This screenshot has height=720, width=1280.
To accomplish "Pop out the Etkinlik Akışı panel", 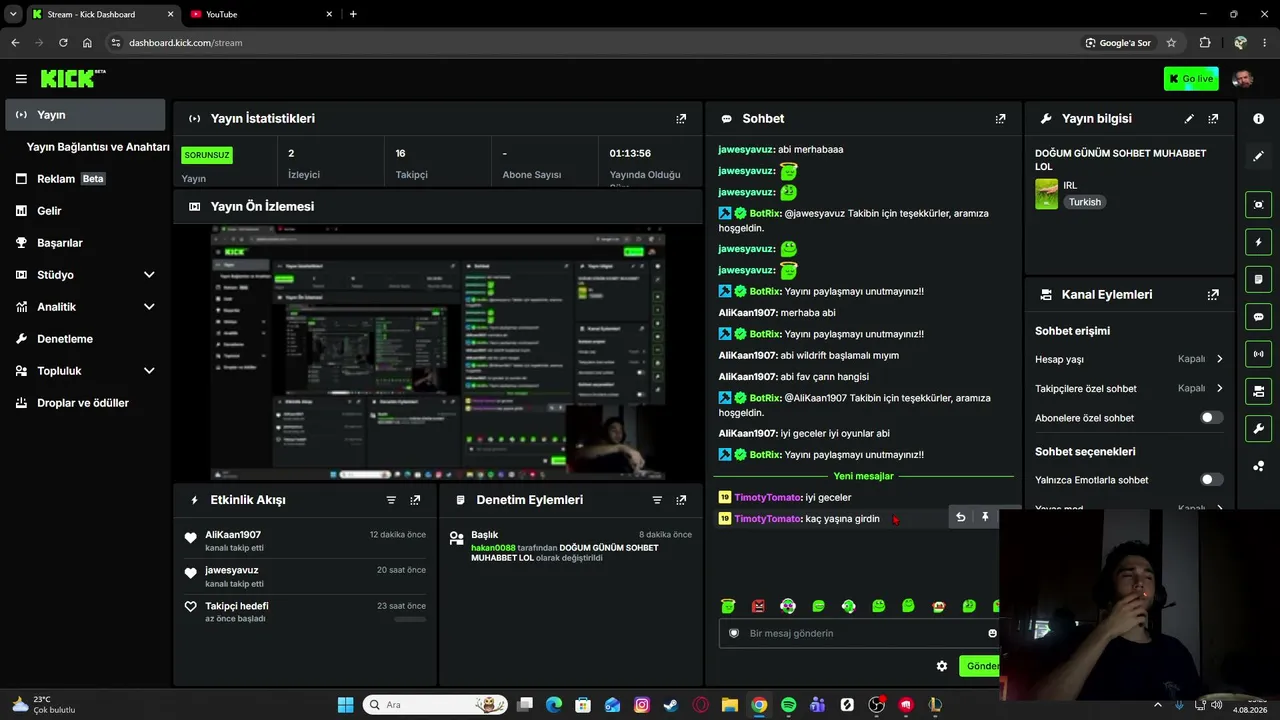I will 415,500.
